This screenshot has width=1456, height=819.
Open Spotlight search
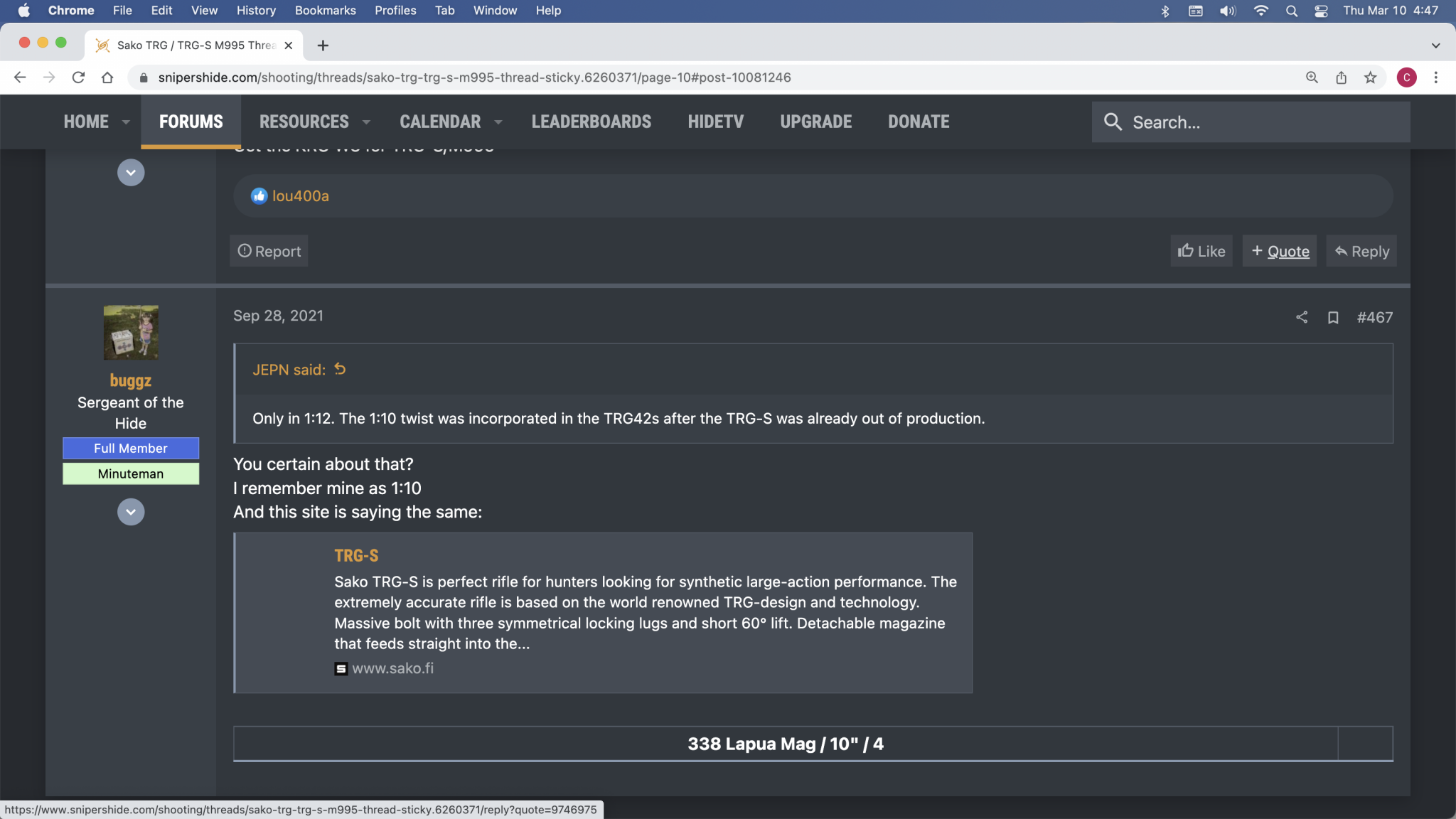(x=1292, y=11)
